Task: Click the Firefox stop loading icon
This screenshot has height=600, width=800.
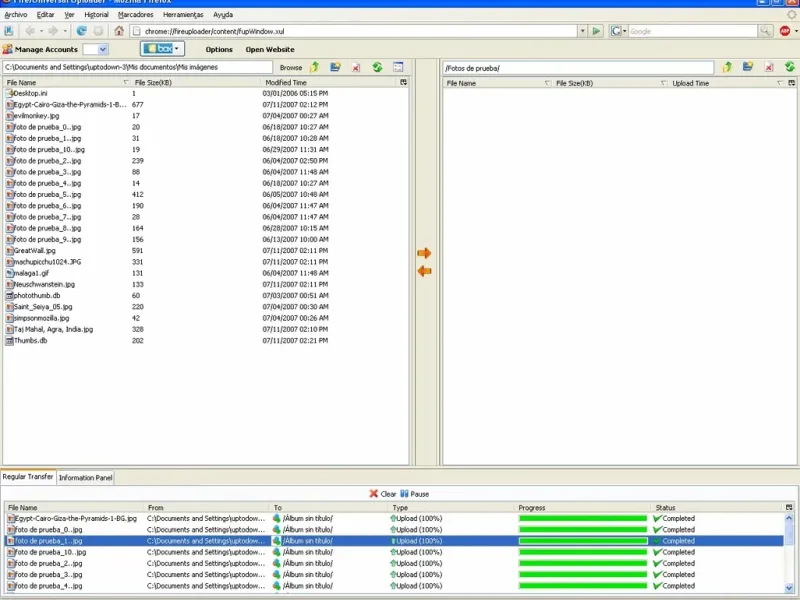Action: (x=98, y=31)
